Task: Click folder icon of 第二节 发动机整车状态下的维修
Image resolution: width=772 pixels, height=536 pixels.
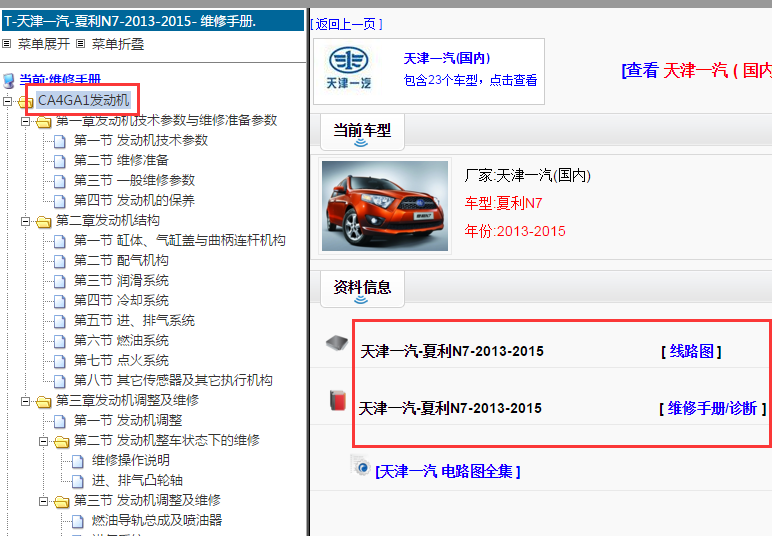Action: tap(62, 441)
